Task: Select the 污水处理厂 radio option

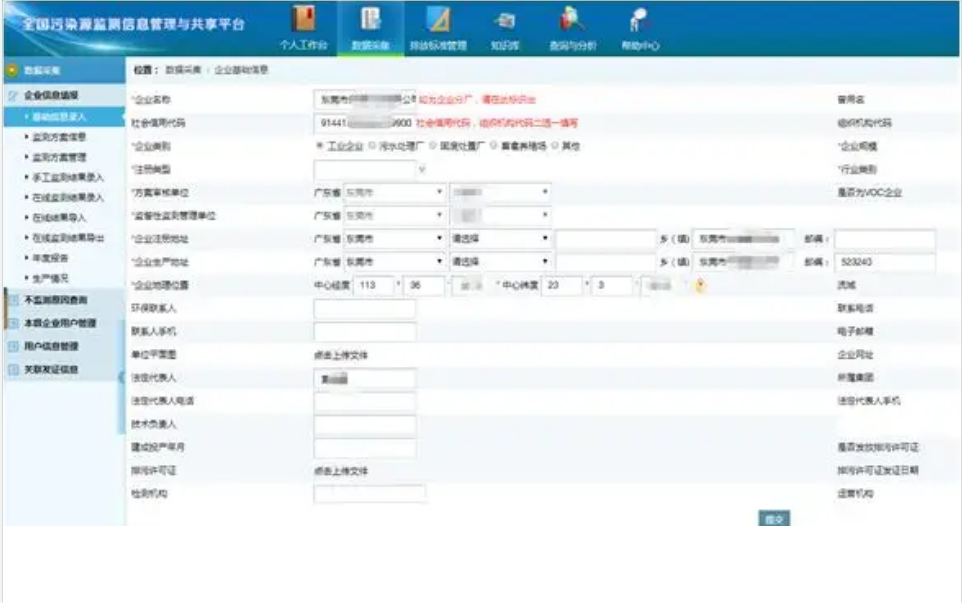Action: (372, 146)
